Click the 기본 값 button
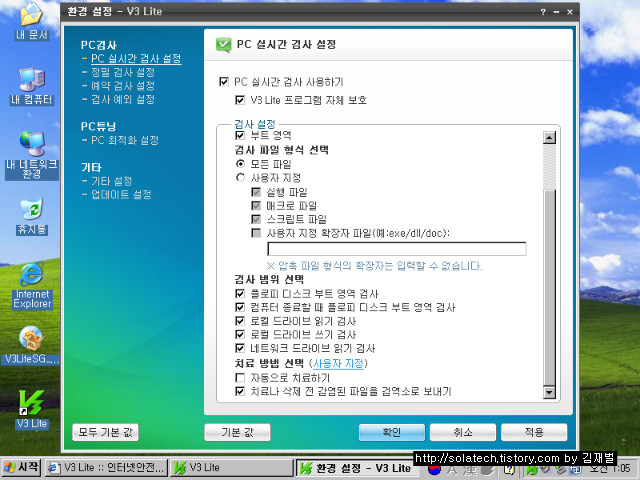This screenshot has height=480, width=640. [237, 432]
